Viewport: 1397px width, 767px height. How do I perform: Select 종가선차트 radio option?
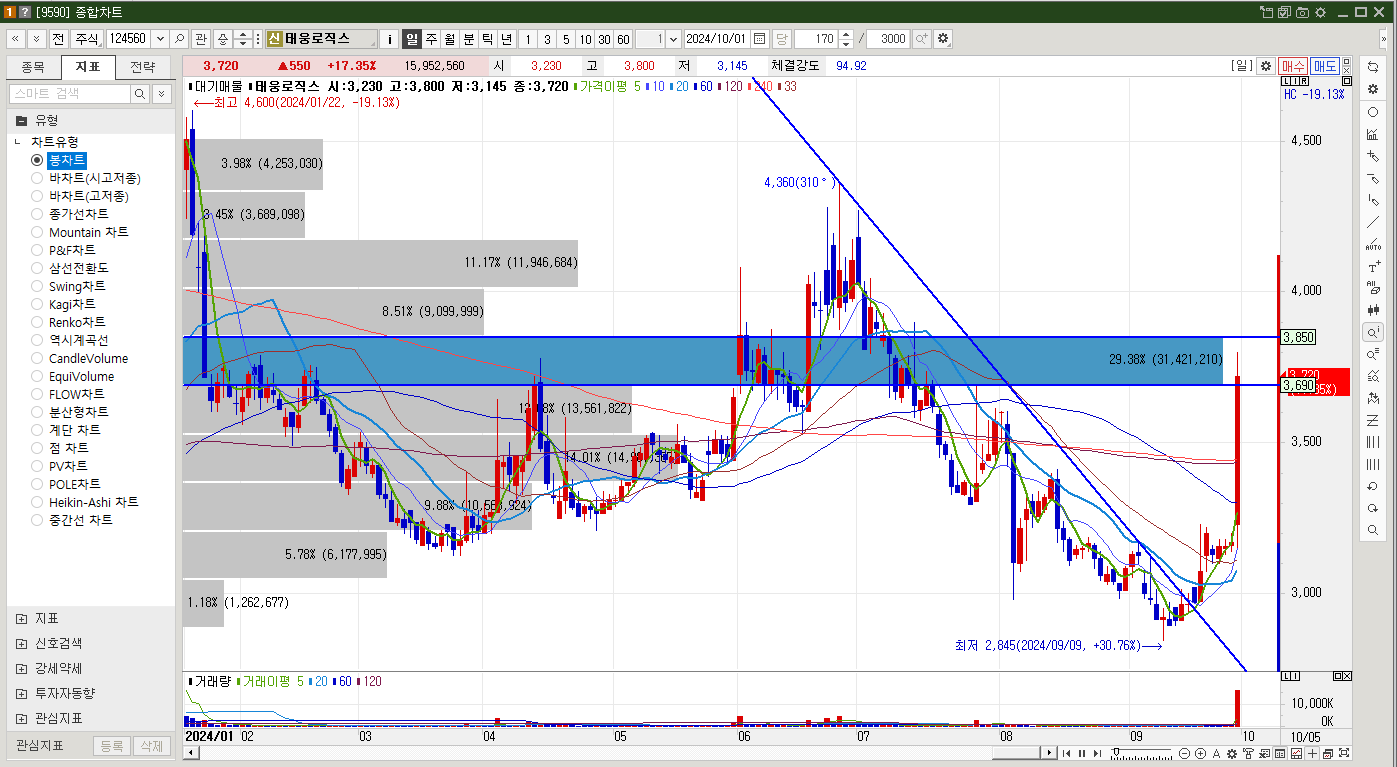pyautogui.click(x=37, y=214)
